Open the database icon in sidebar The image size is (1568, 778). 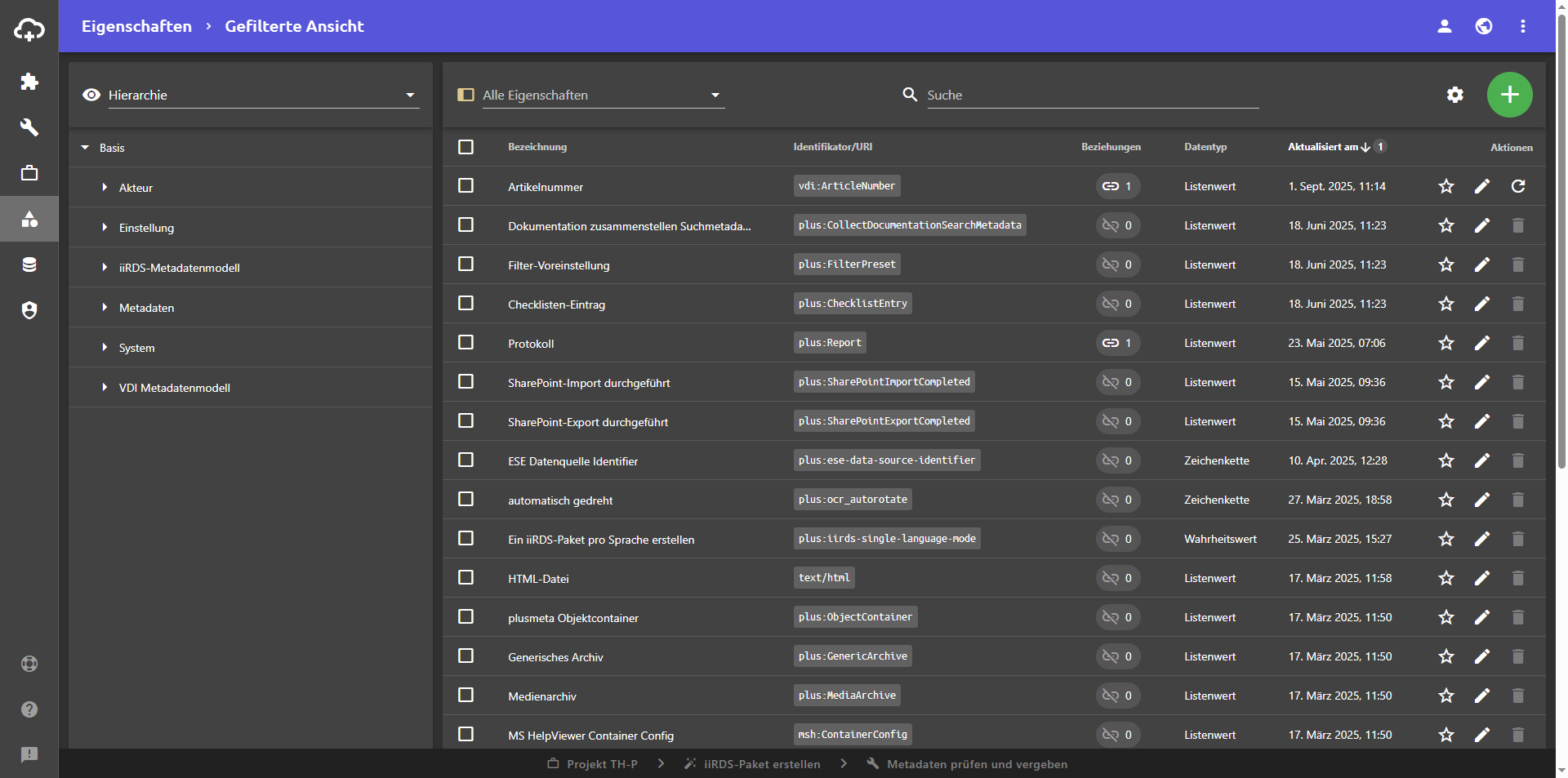click(x=29, y=265)
